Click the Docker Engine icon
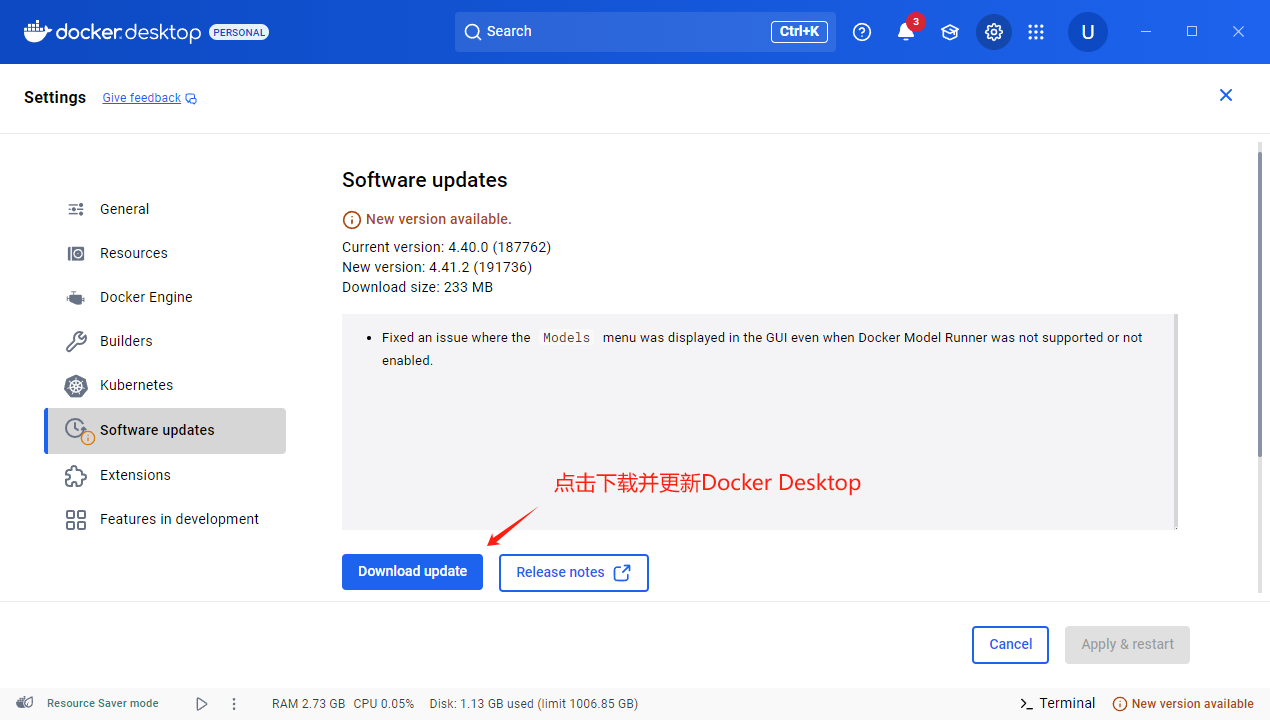The width and height of the screenshot is (1270, 720). click(76, 297)
